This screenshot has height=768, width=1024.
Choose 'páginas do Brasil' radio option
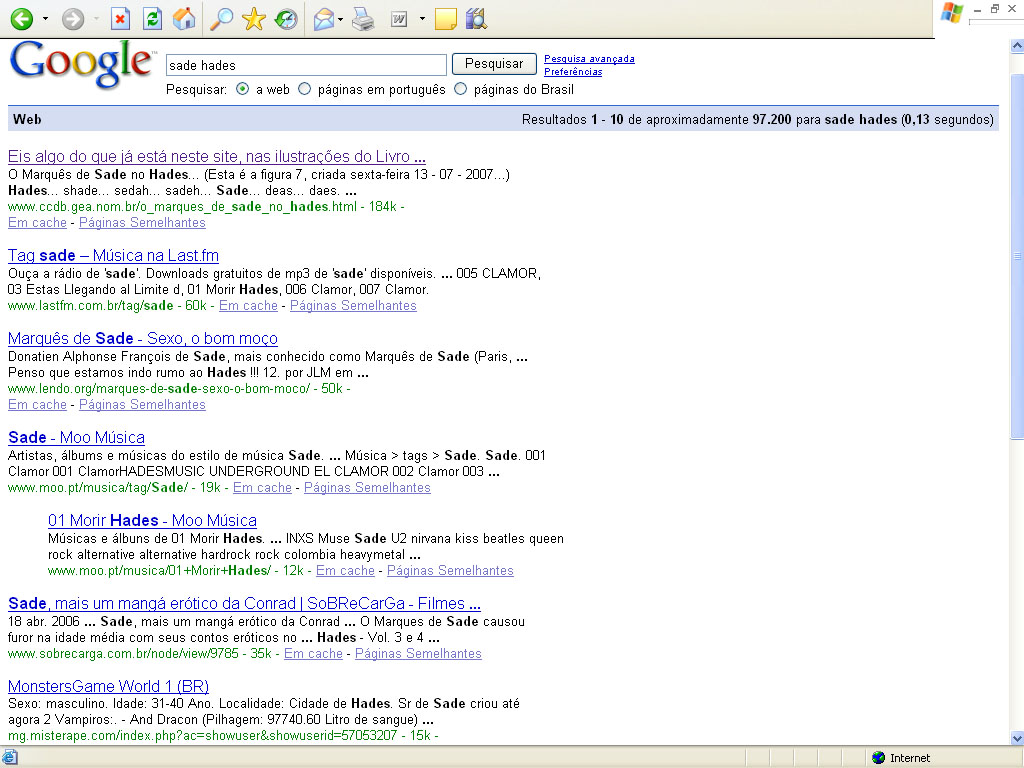pyautogui.click(x=461, y=89)
